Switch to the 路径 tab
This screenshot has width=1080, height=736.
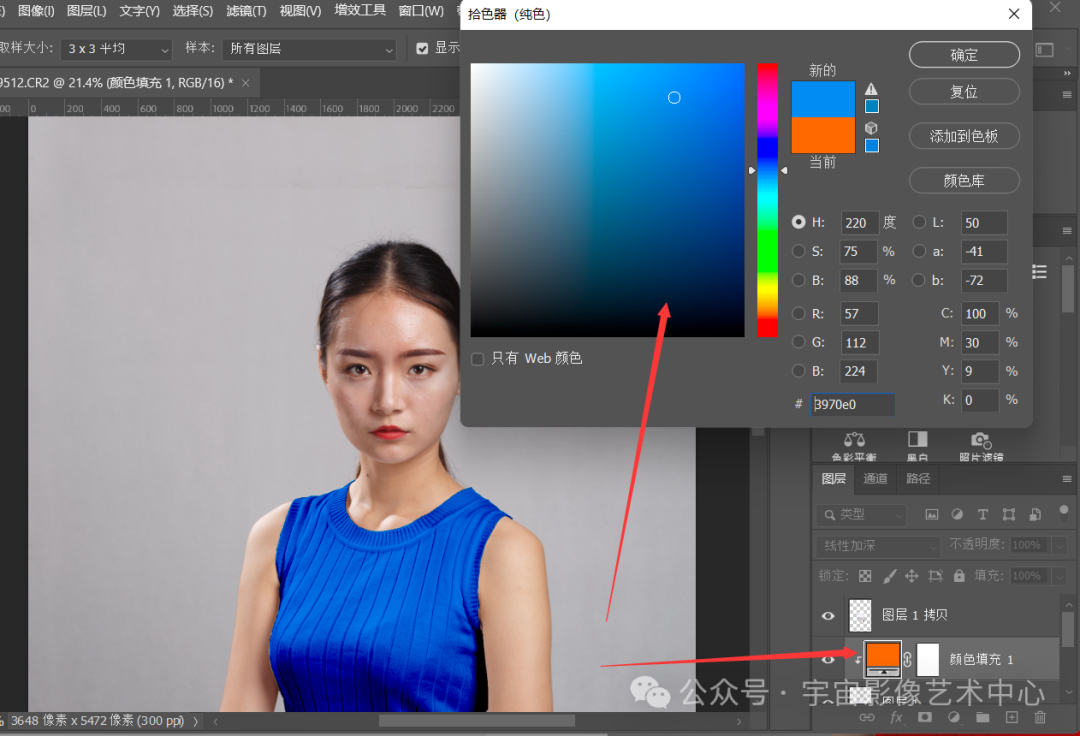(x=917, y=479)
